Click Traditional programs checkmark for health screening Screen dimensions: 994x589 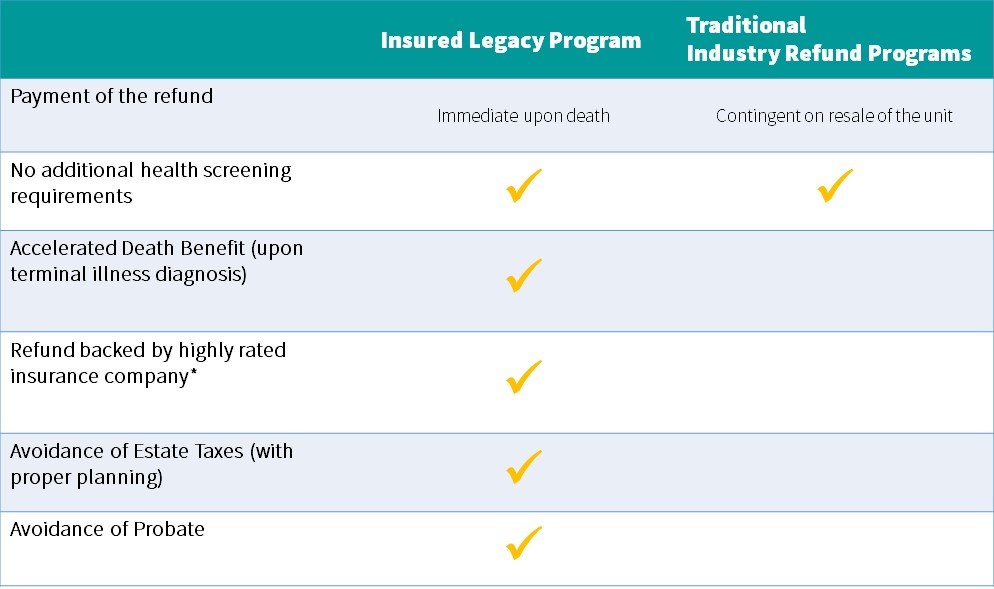pyautogui.click(x=834, y=186)
